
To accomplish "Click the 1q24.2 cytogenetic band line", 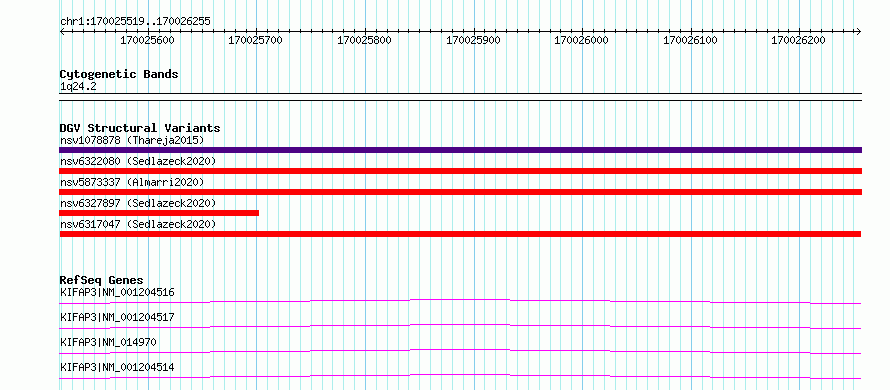I will click(x=460, y=97).
